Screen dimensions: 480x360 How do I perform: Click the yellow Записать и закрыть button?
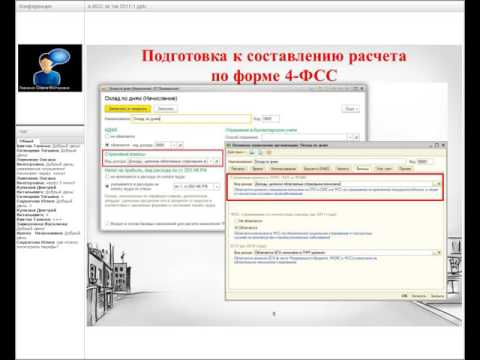[128, 109]
